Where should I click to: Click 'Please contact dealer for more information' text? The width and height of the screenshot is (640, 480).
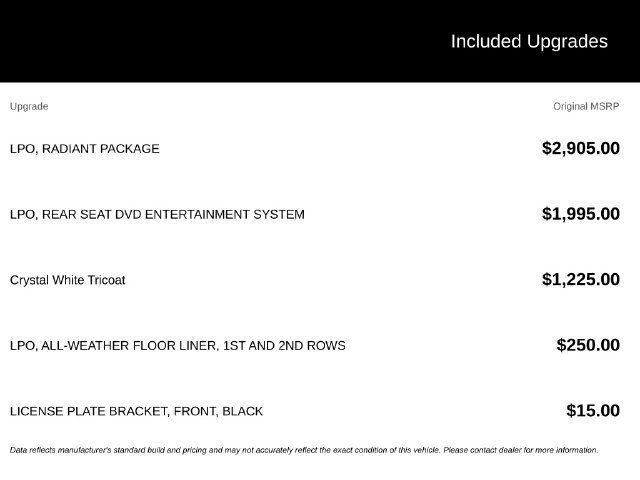(x=520, y=450)
